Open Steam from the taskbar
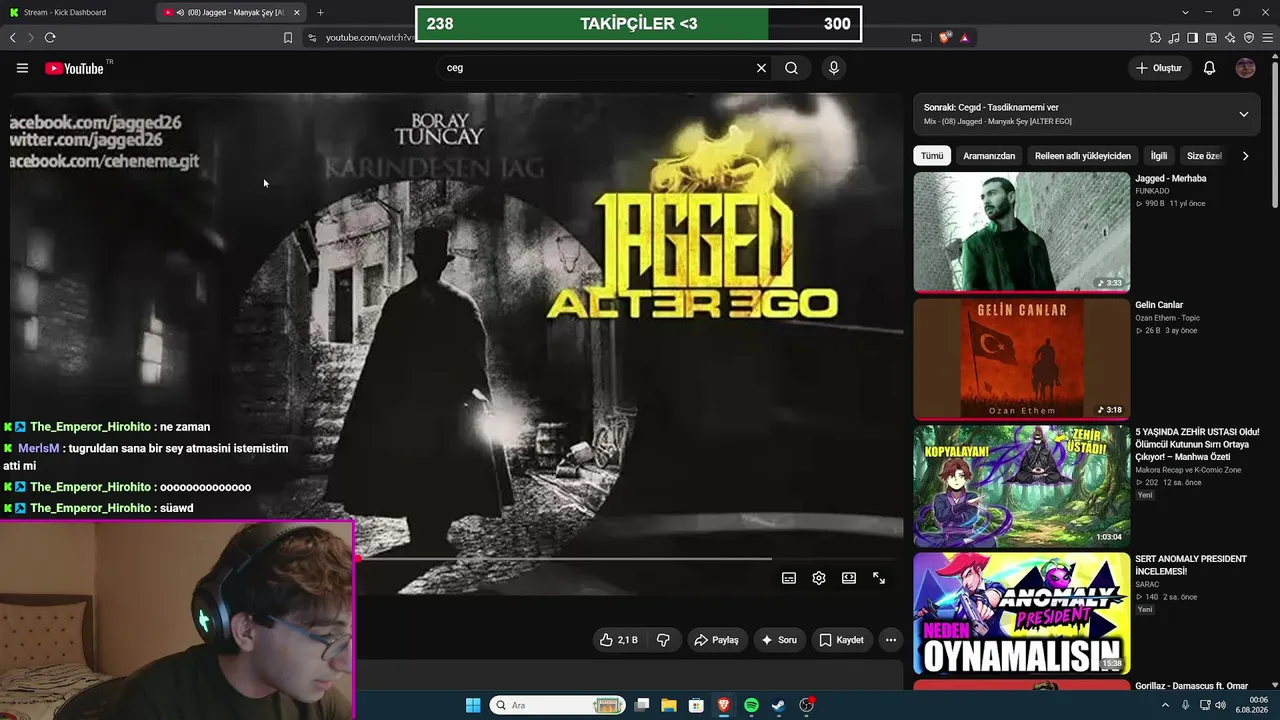 [x=779, y=705]
